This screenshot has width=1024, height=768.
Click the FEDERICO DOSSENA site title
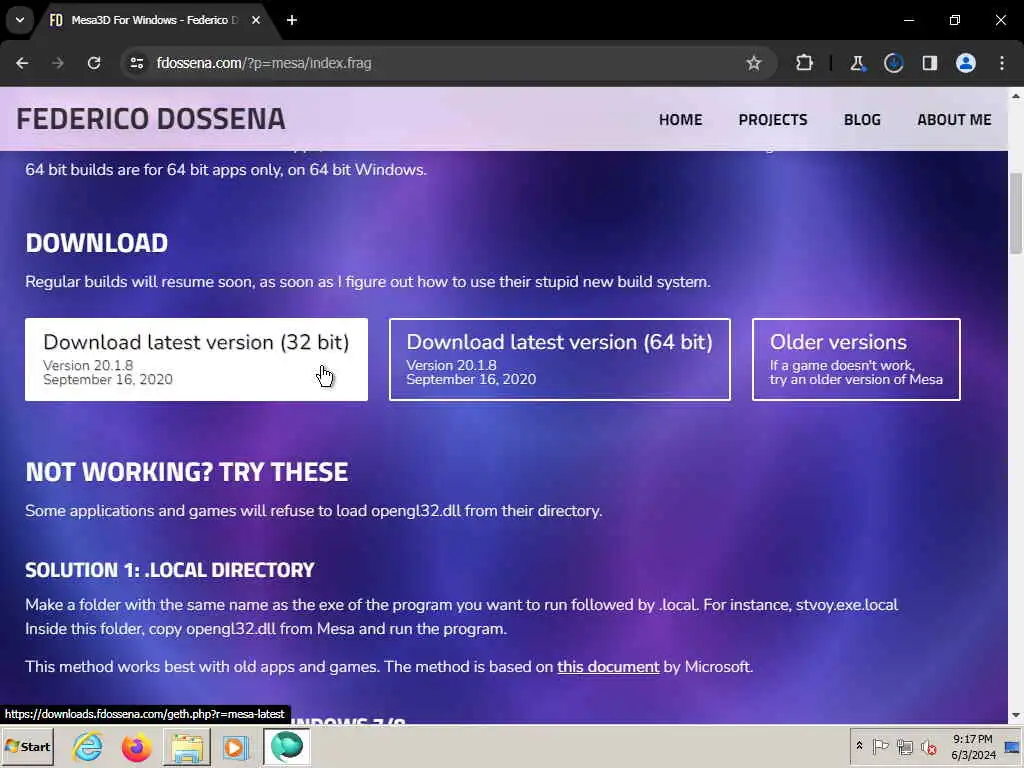tap(151, 120)
